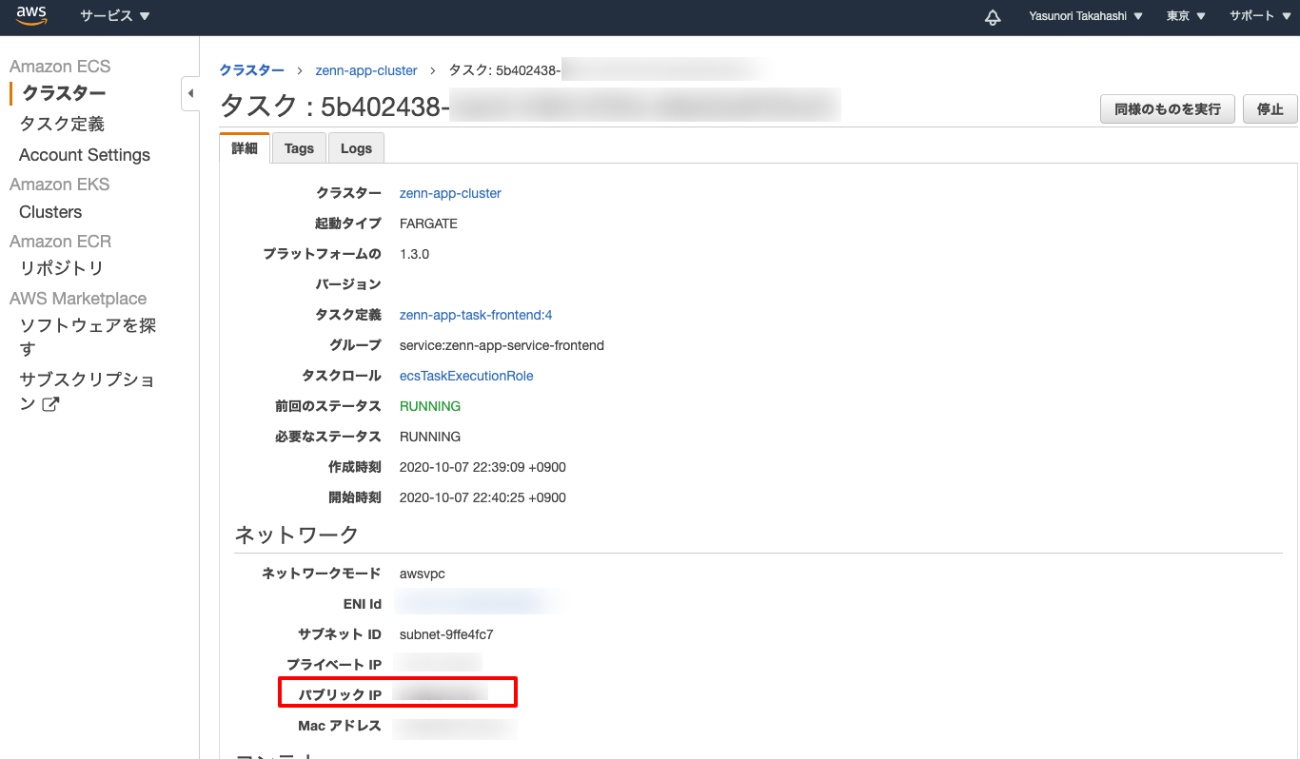Select the 詳細 tab

[x=243, y=147]
